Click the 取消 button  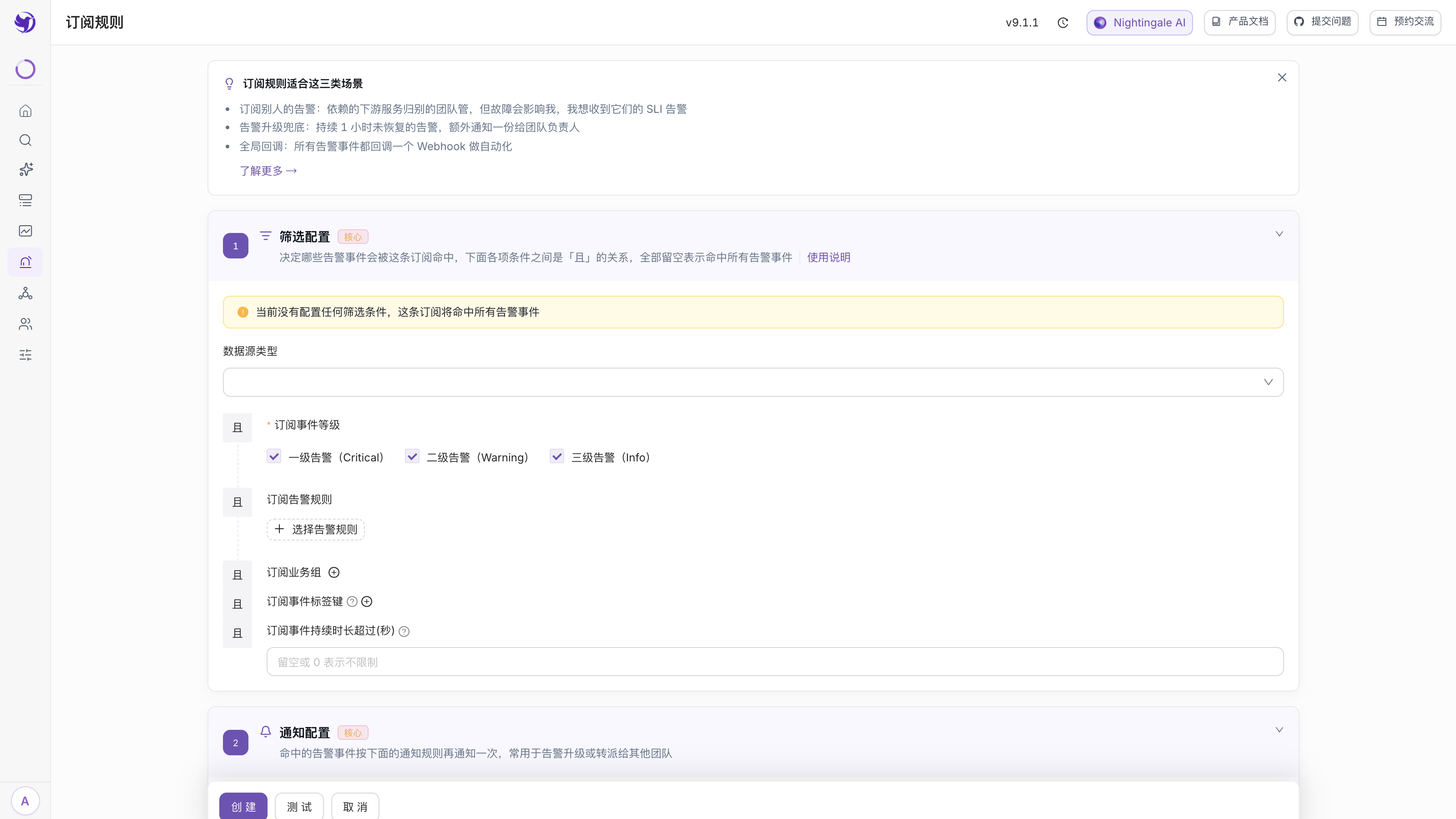[355, 807]
